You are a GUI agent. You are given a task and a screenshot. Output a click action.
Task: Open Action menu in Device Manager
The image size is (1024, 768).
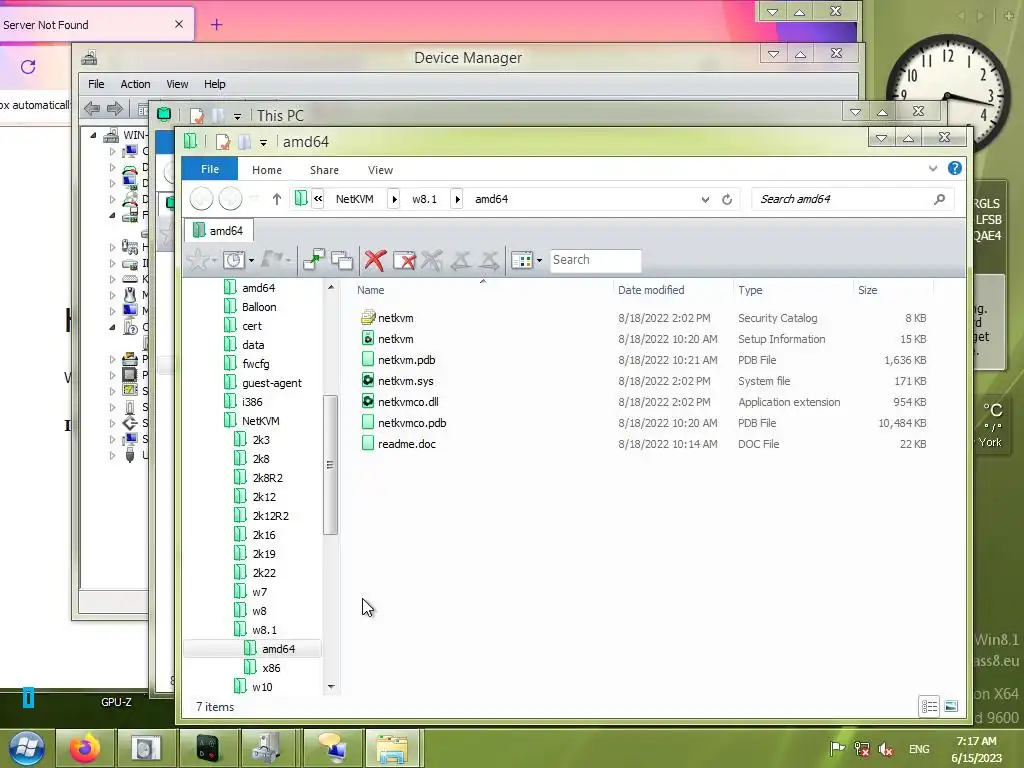coord(135,84)
